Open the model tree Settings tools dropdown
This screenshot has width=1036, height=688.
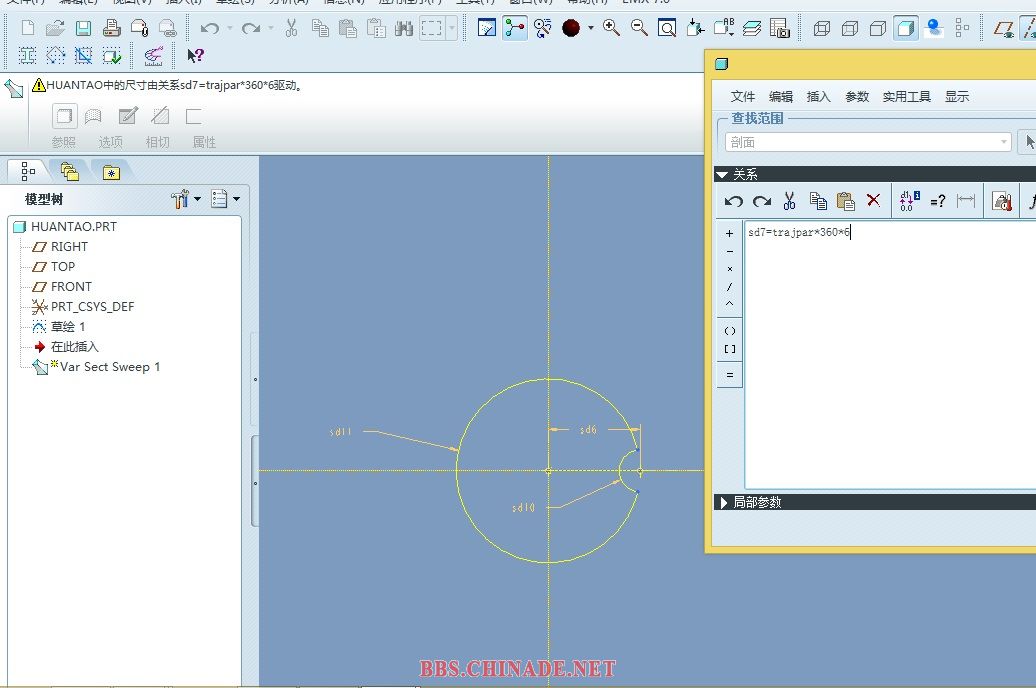[x=186, y=198]
